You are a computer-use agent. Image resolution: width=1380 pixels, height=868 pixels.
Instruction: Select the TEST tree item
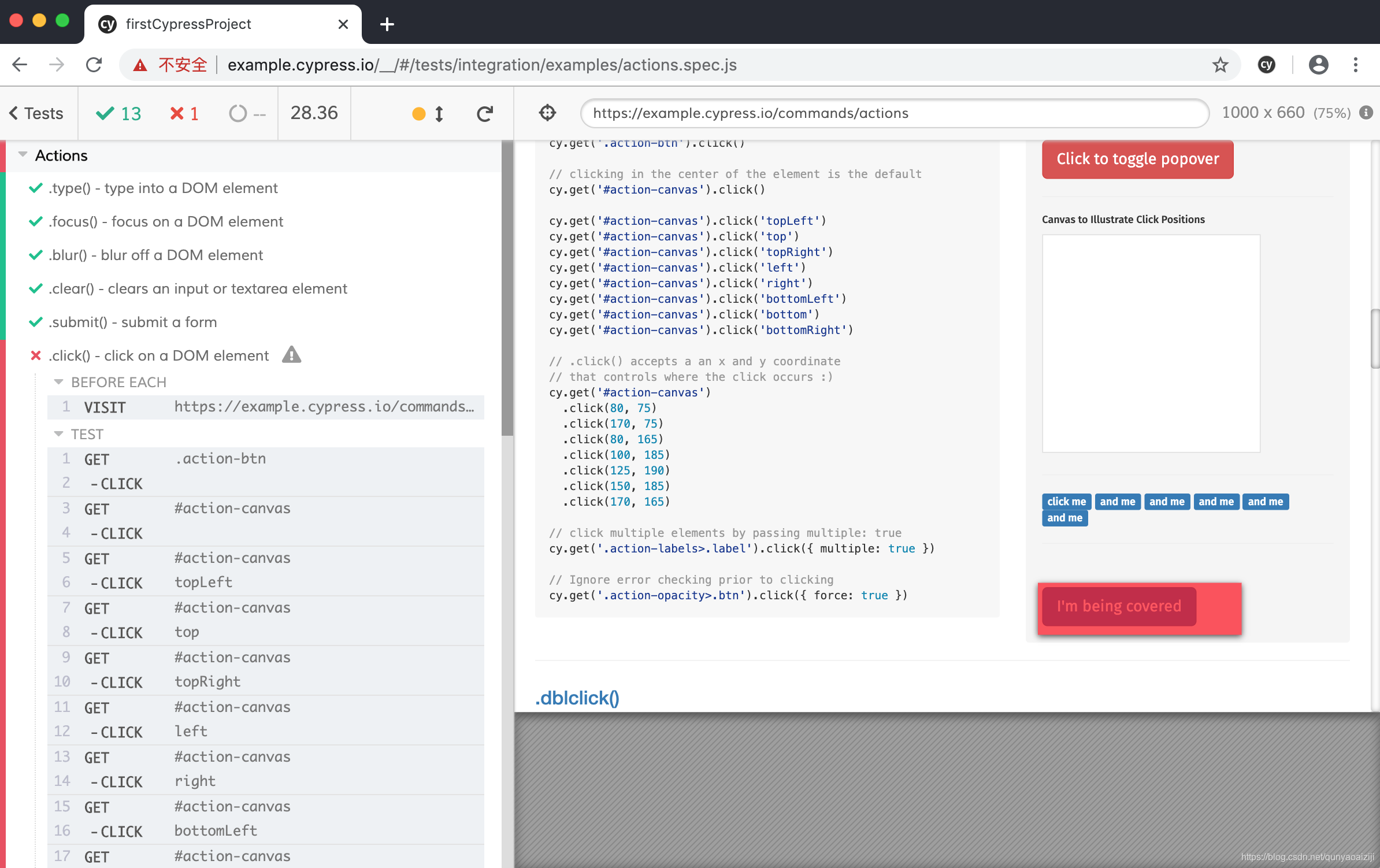click(x=88, y=433)
